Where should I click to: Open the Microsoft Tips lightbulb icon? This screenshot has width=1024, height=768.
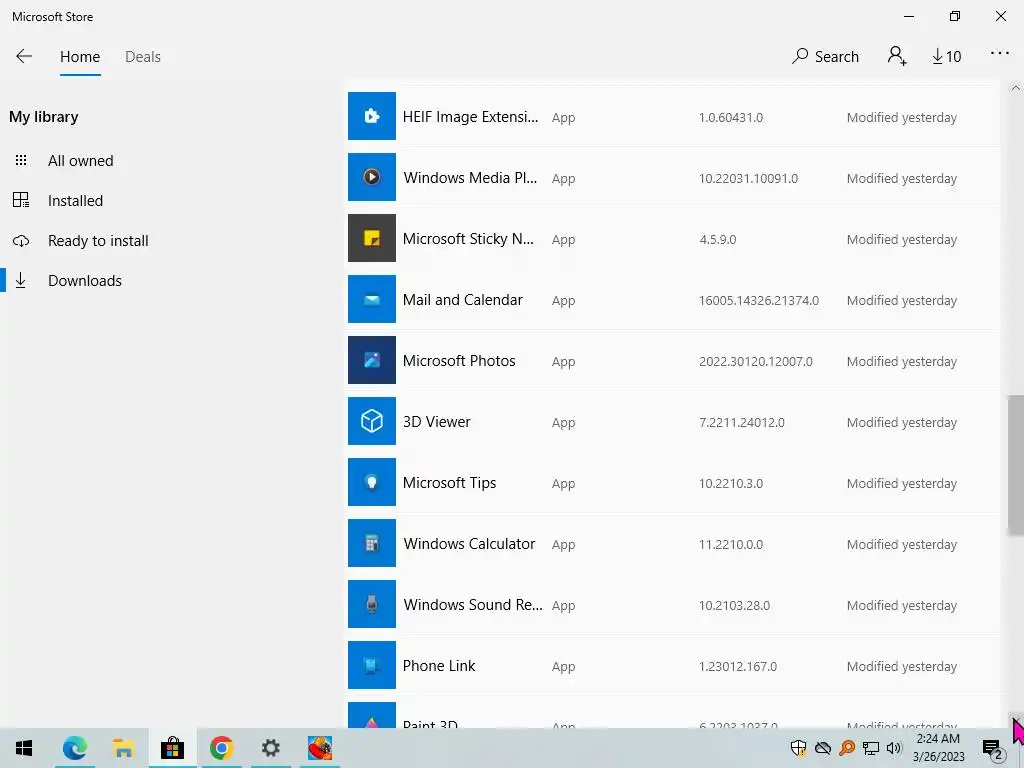point(372,482)
